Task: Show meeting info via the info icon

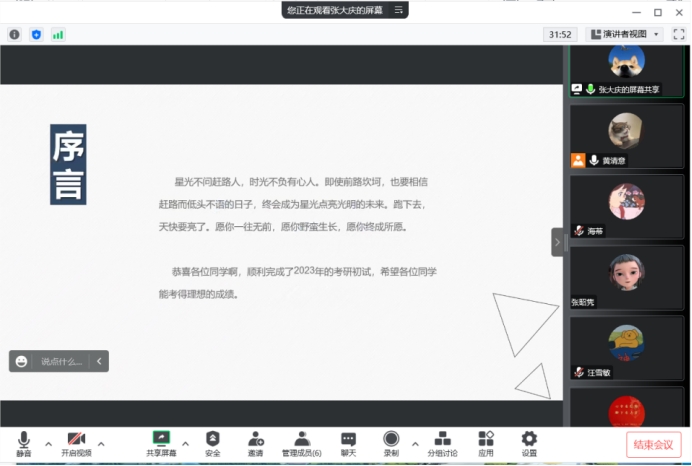Action: coord(15,34)
